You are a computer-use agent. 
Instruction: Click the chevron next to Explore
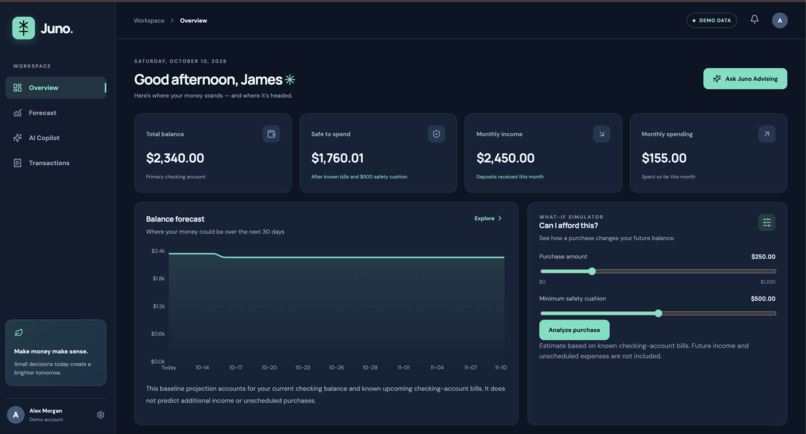[x=500, y=219]
